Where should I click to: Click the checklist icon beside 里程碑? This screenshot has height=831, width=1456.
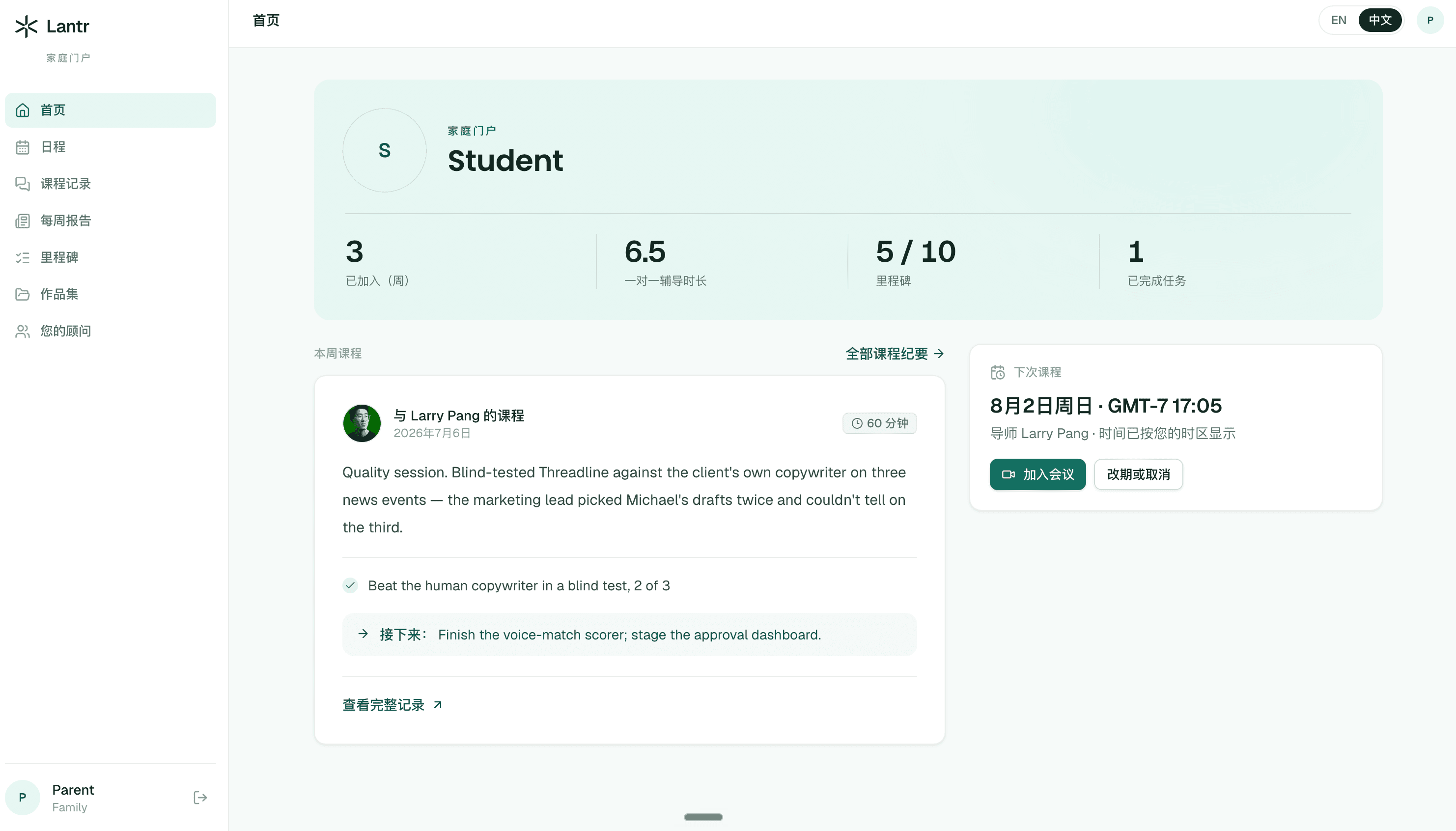click(x=22, y=257)
